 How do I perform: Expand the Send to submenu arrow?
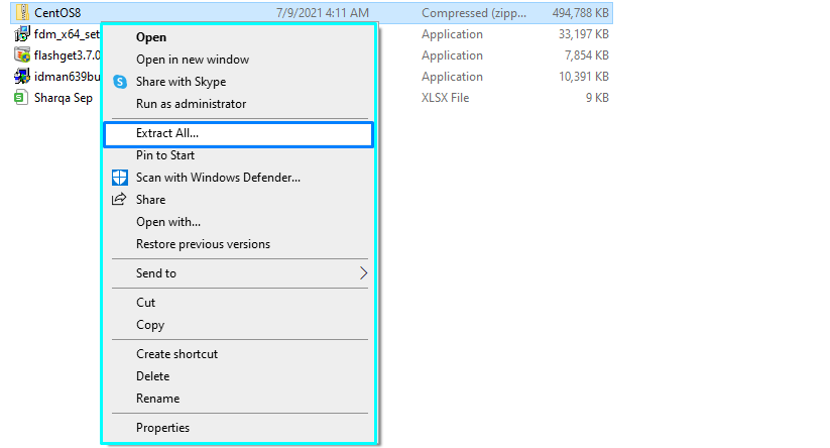363,273
